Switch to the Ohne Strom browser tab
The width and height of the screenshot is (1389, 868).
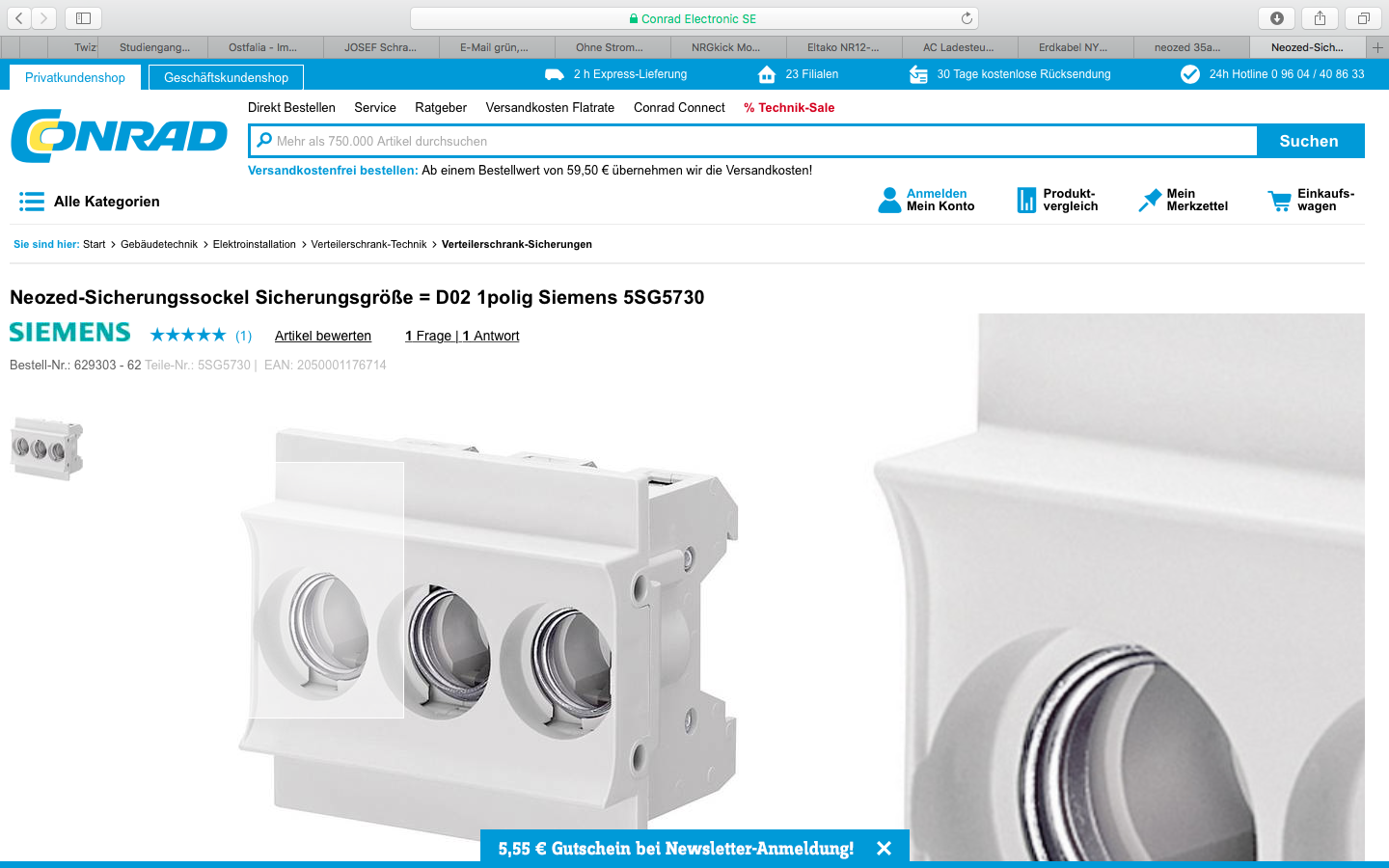[x=609, y=47]
